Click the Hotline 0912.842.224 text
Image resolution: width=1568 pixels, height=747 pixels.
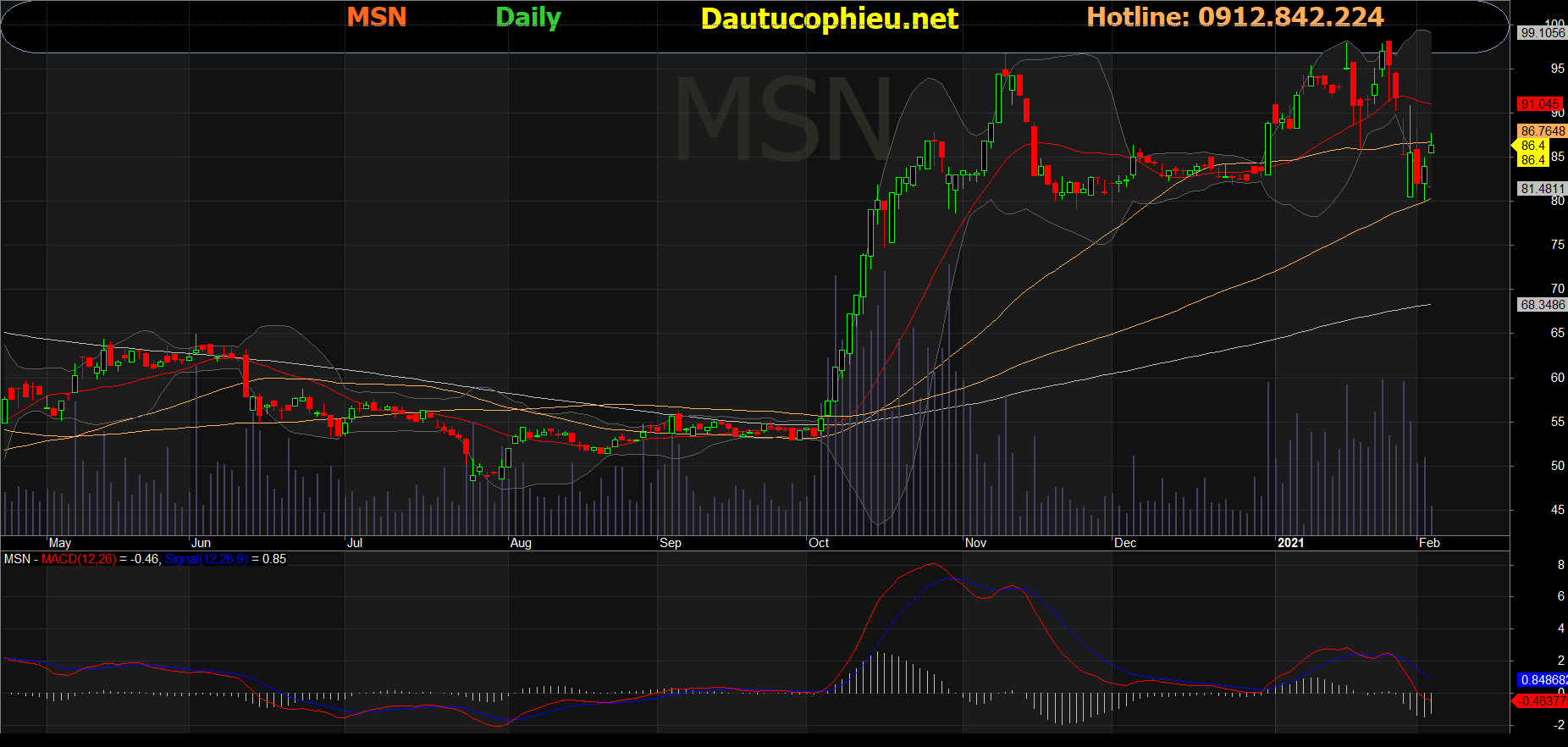1235,17
